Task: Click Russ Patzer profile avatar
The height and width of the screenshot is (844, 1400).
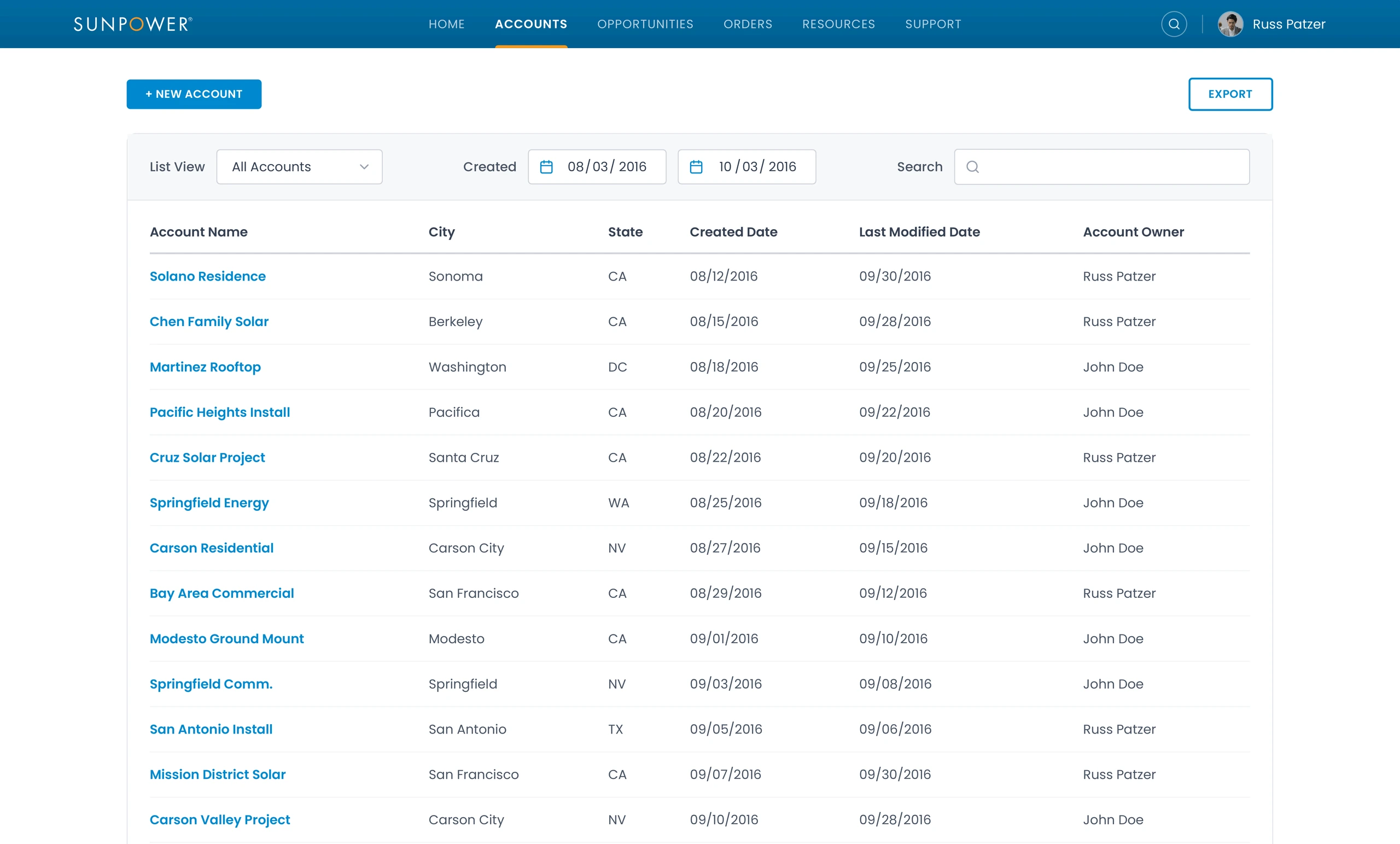Action: [x=1230, y=24]
